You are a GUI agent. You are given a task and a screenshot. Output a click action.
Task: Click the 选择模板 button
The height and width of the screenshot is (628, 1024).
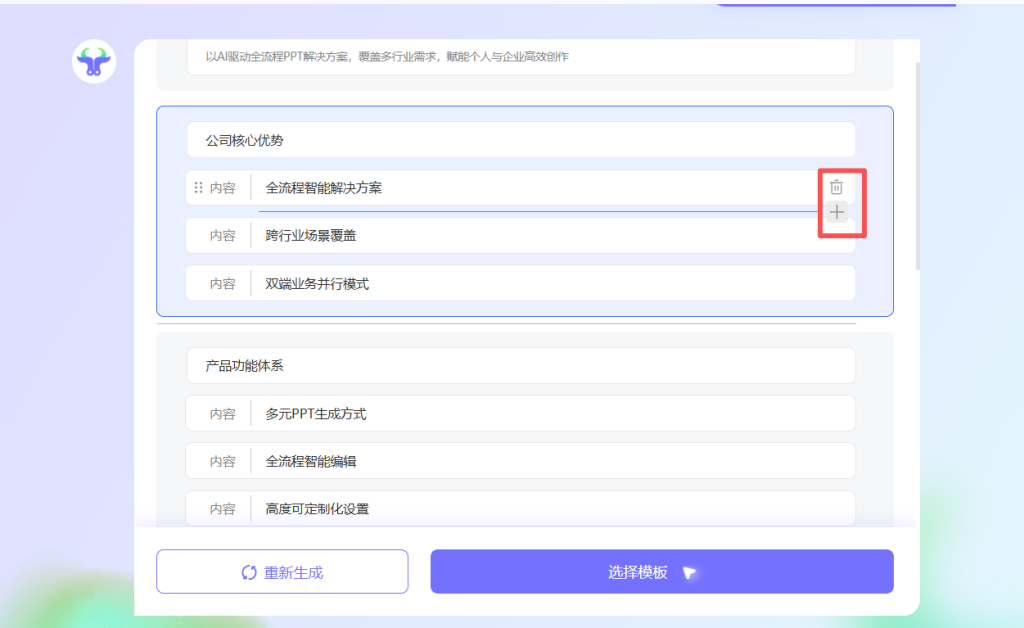coord(661,572)
